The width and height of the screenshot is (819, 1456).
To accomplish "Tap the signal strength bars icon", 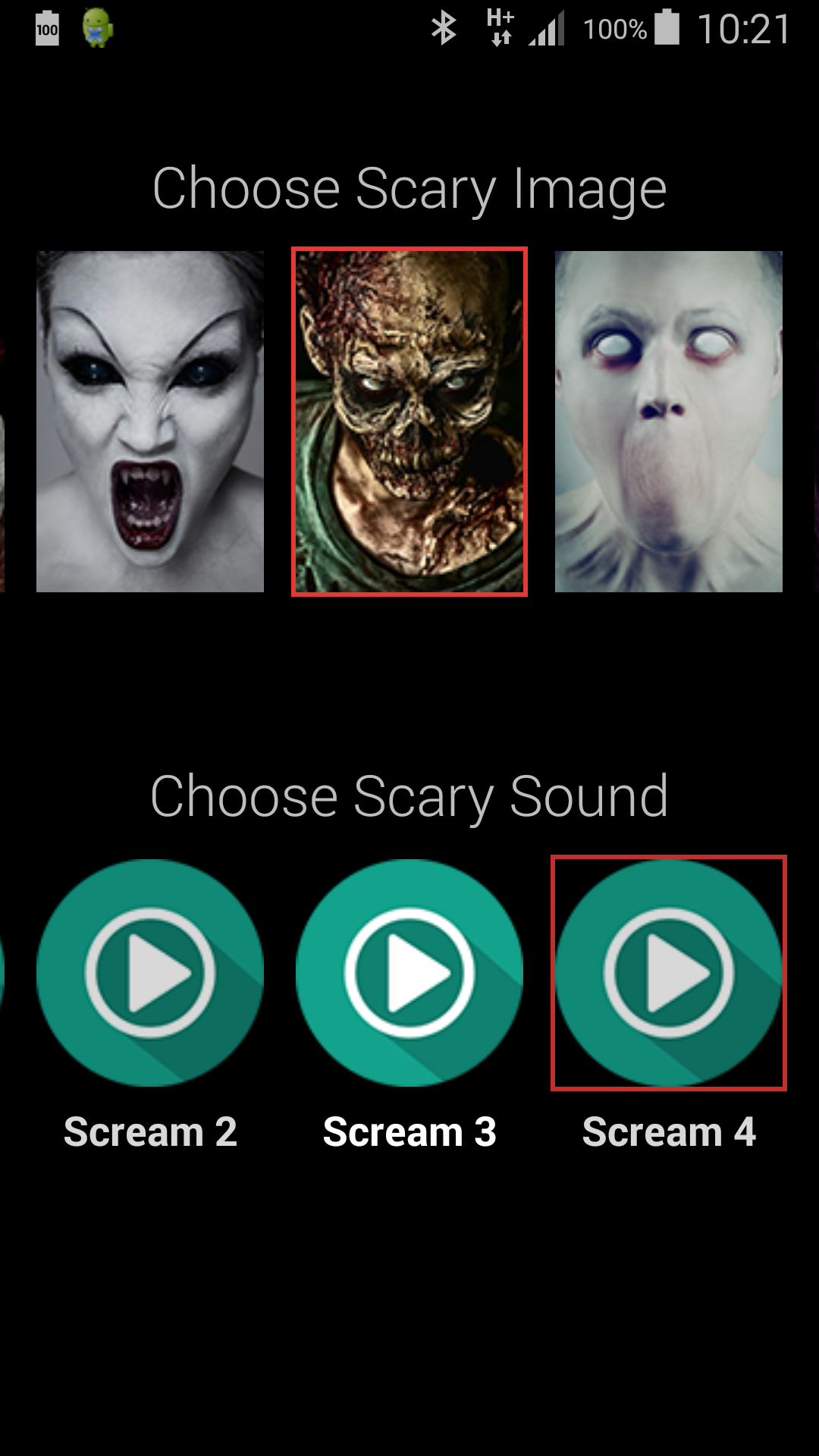I will [547, 29].
